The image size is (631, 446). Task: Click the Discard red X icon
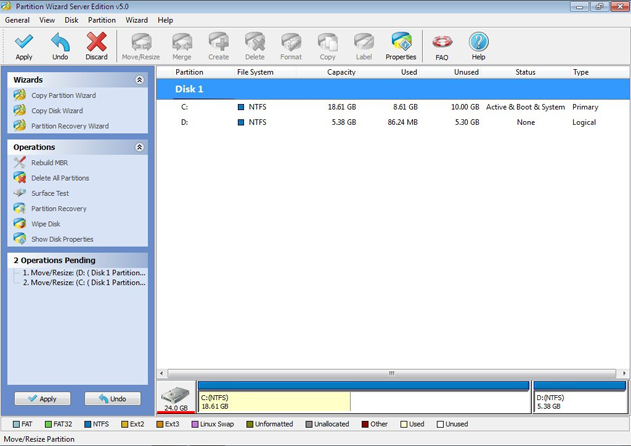coord(96,43)
